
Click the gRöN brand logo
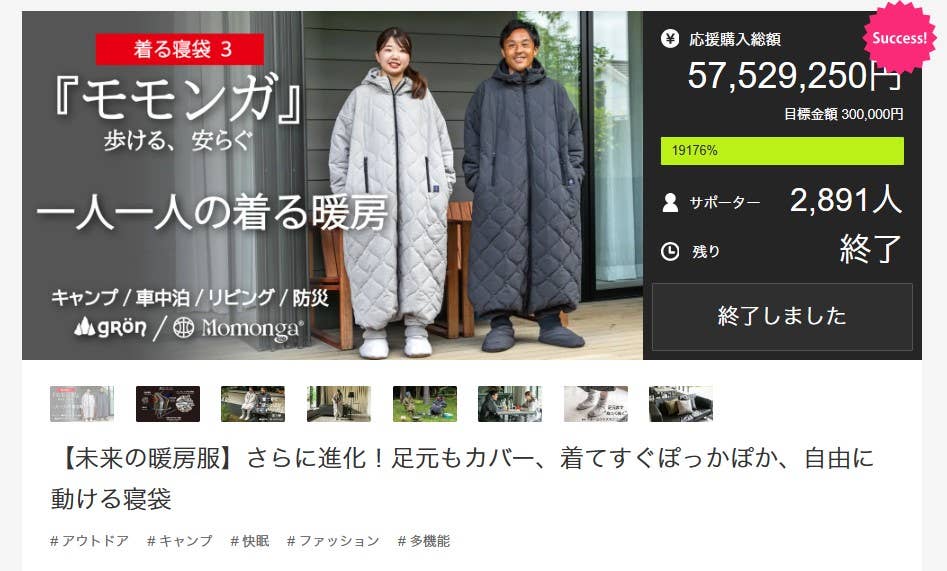point(110,327)
